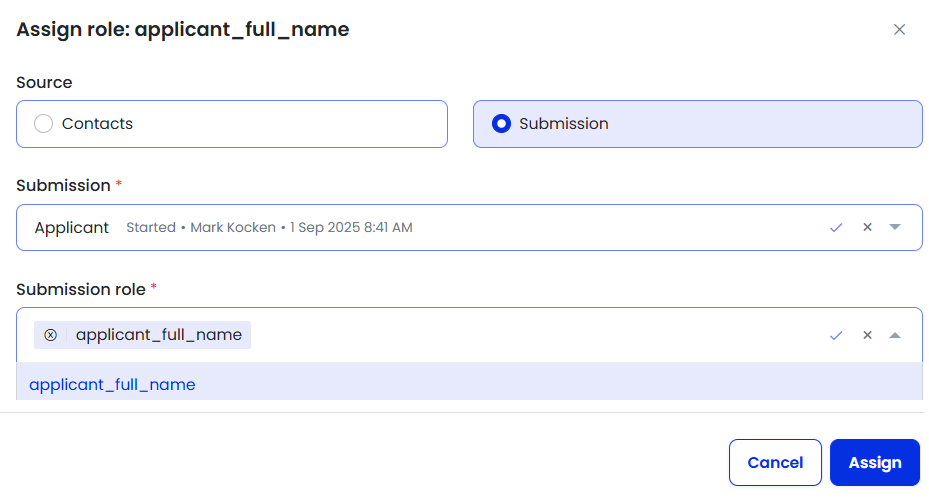The height and width of the screenshot is (499, 929).
Task: Click the required Submission field label
Action: point(63,186)
